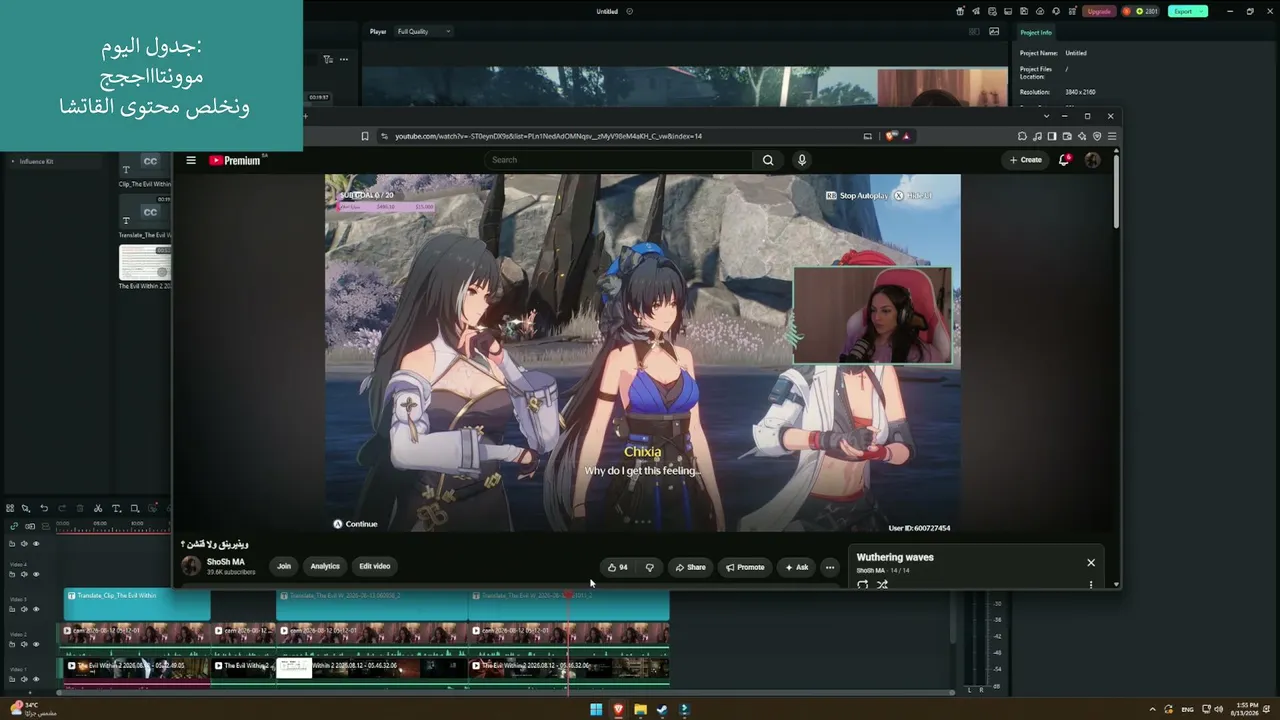
Task: Like the video with 94 likes
Action: click(x=618, y=567)
